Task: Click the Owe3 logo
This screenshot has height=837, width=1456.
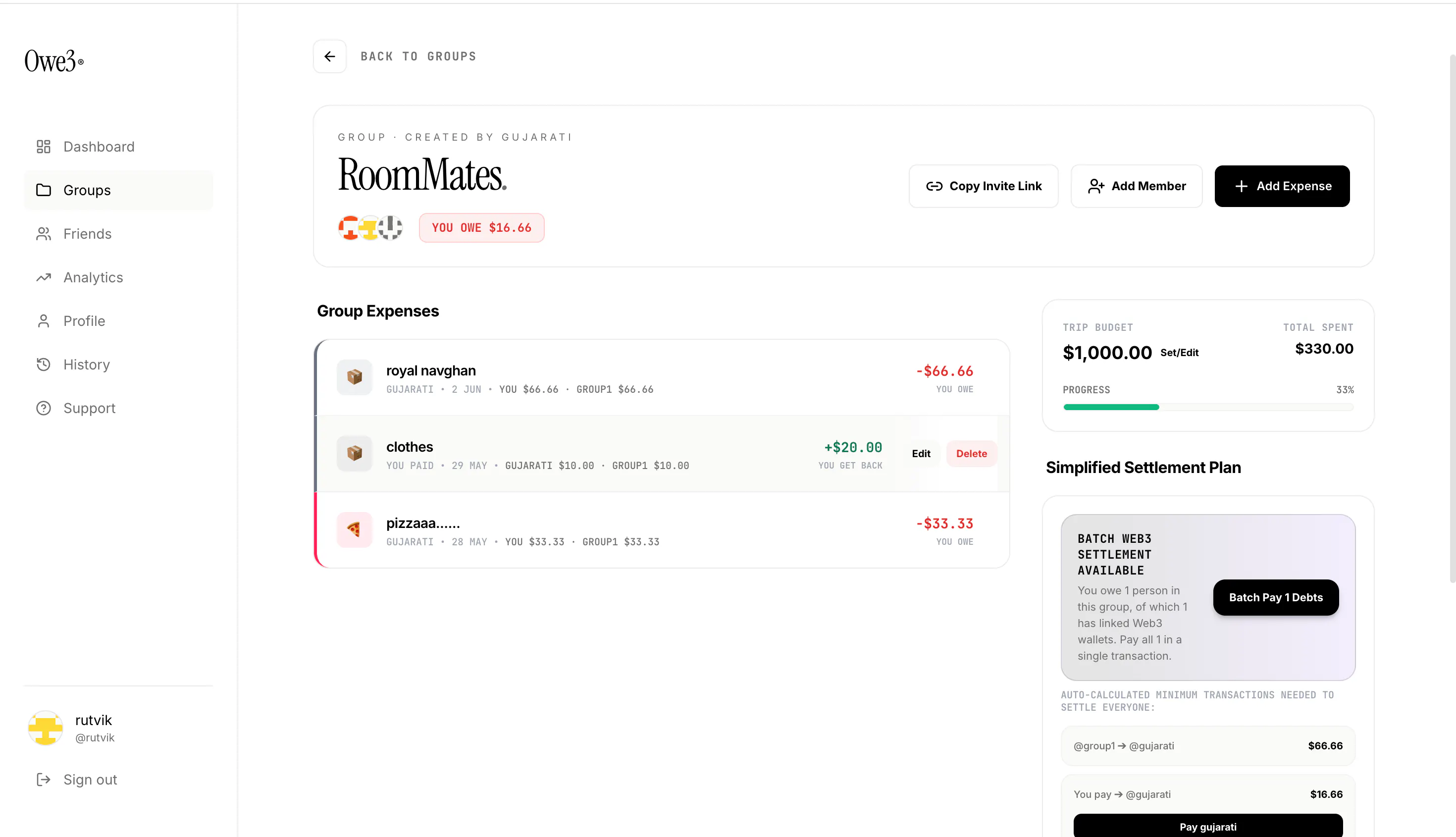Action: tap(54, 61)
